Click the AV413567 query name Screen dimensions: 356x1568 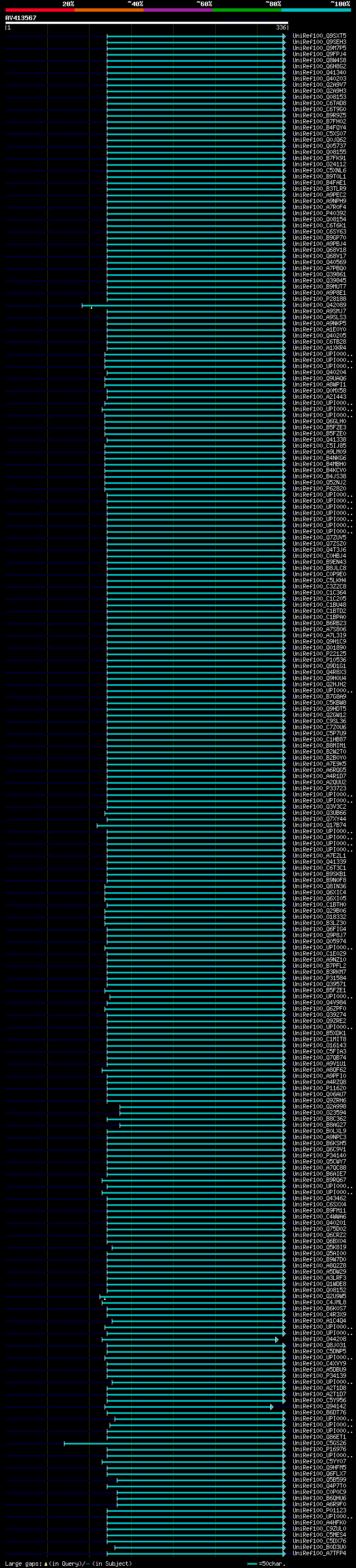tap(21, 18)
